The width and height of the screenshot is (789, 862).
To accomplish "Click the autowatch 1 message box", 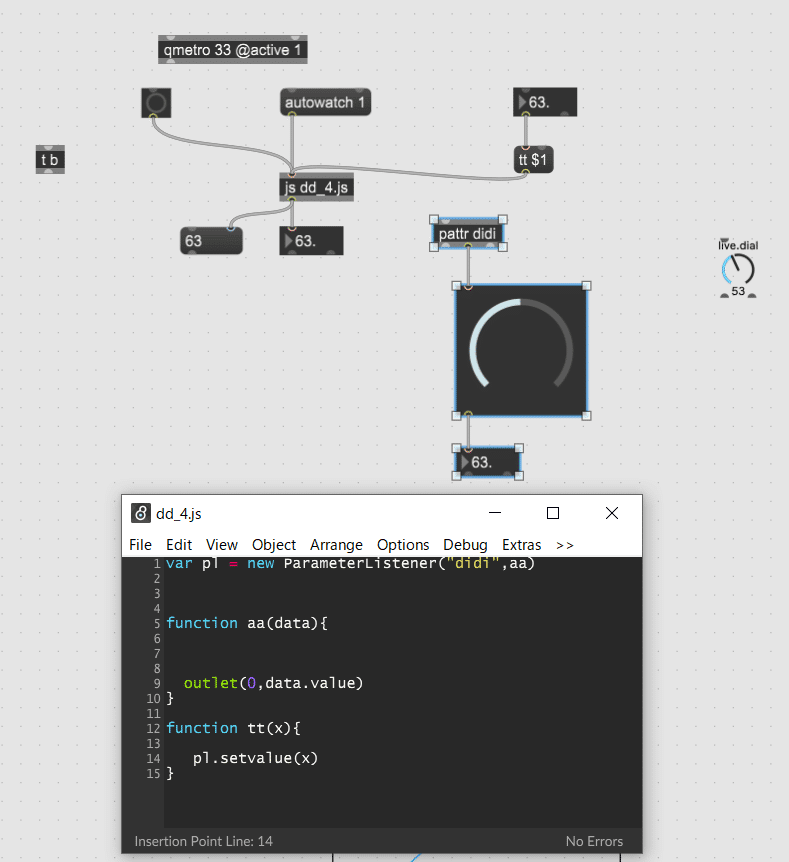I will click(x=325, y=102).
